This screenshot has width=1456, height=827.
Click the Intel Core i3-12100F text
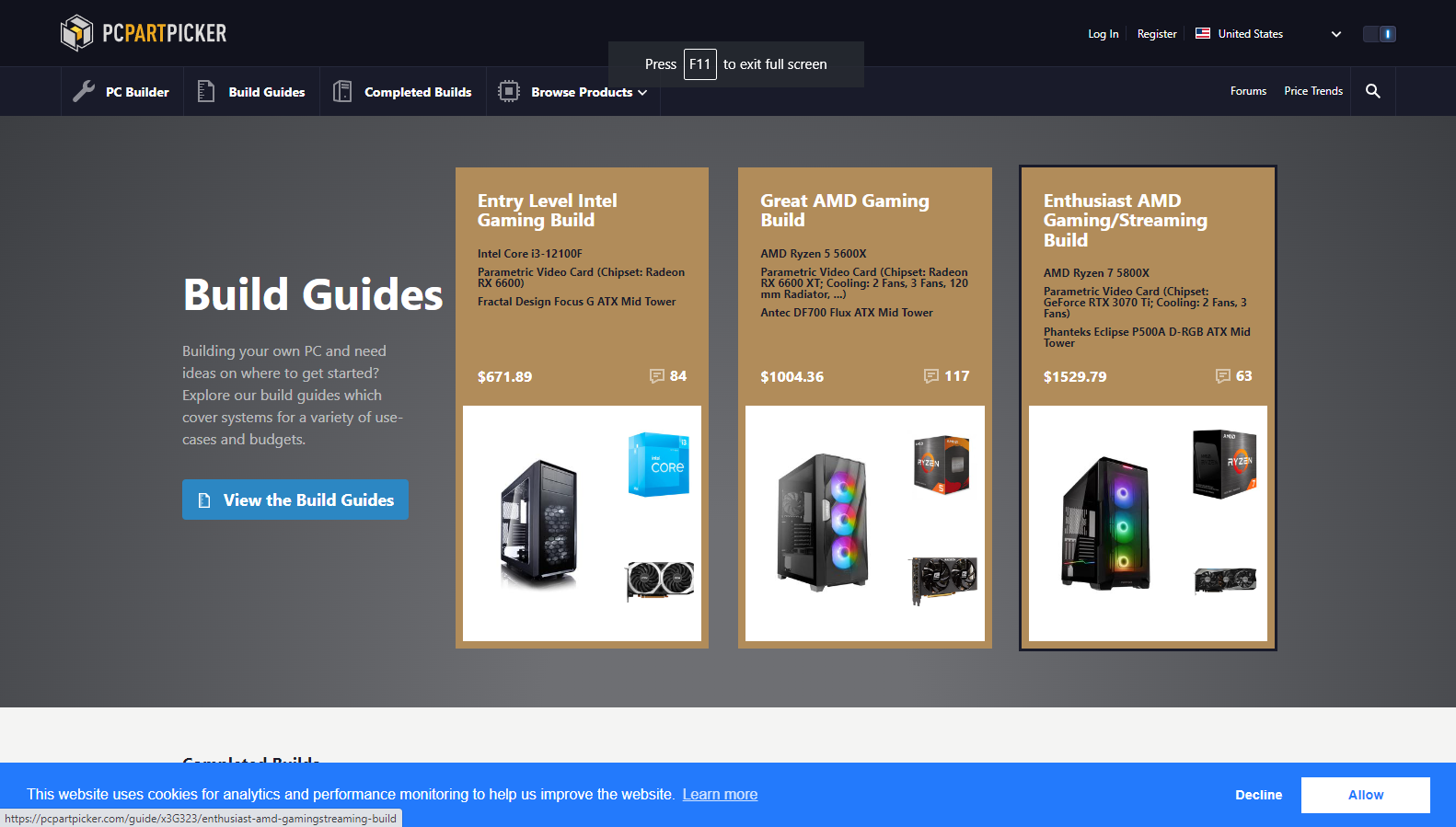pos(530,254)
